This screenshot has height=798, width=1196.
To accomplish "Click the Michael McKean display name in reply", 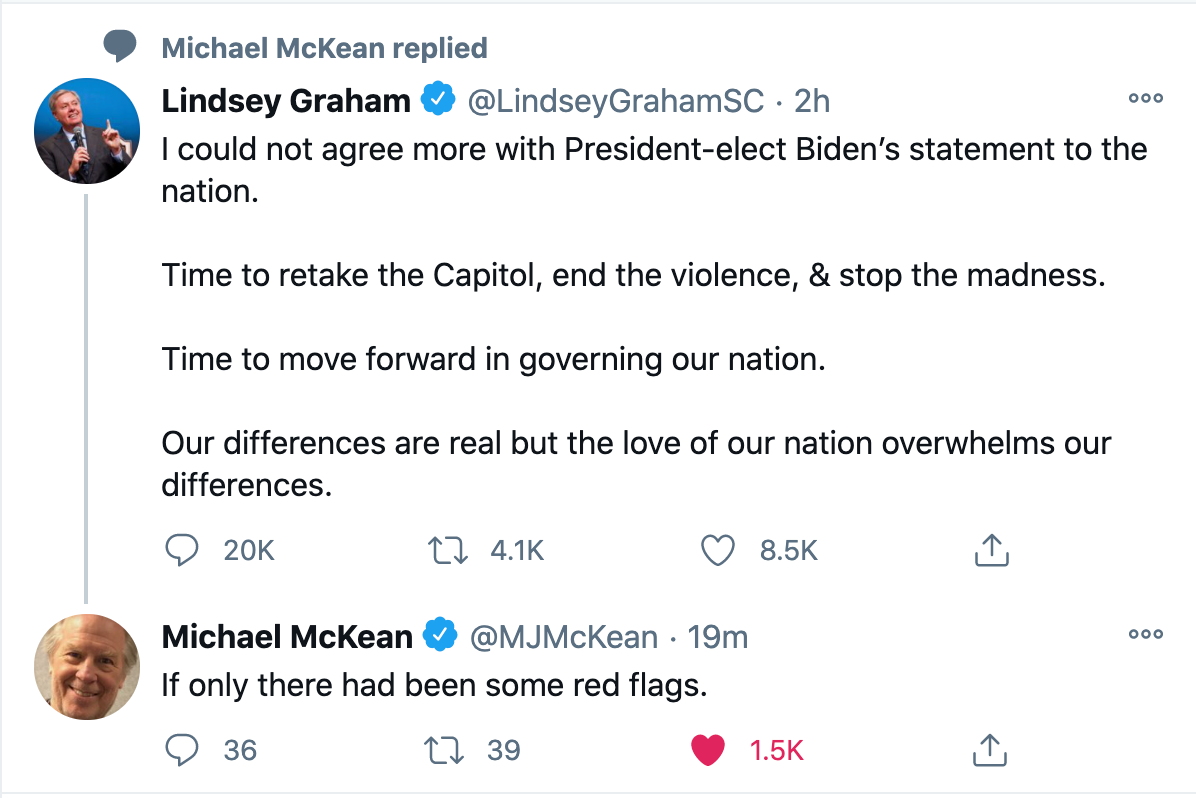I will click(287, 637).
